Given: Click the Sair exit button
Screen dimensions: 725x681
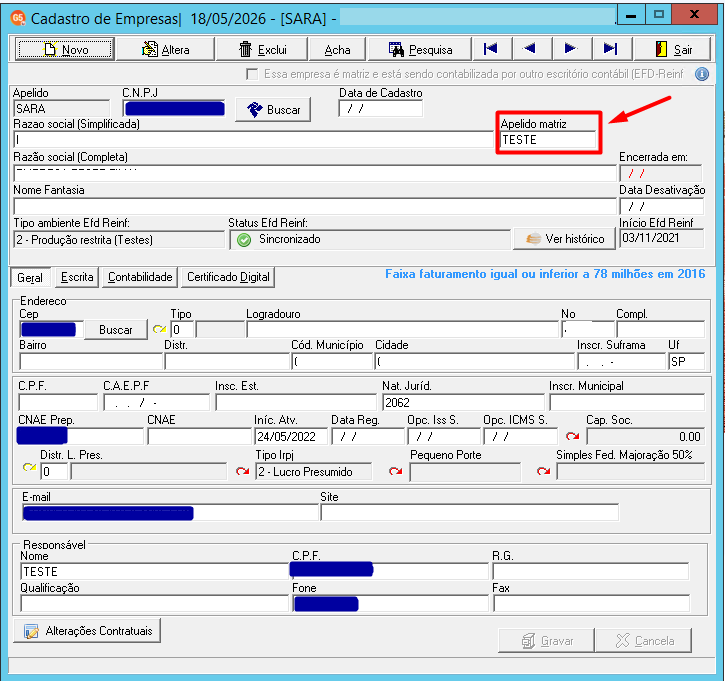Looking at the screenshot, I should 673,49.
